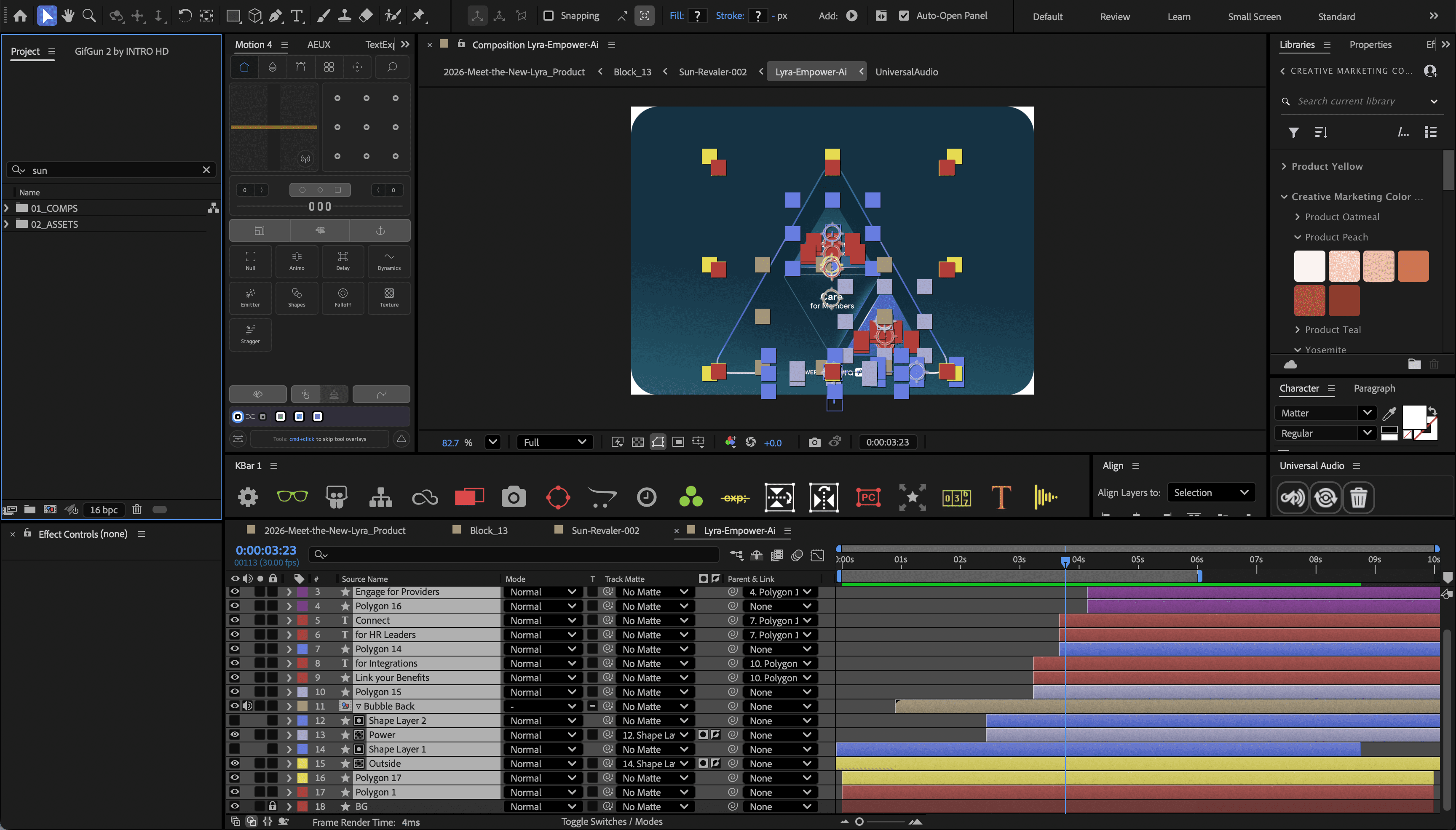Click the Universal Audio trash icon
Viewport: 1456px width, 830px height.
tap(1358, 498)
